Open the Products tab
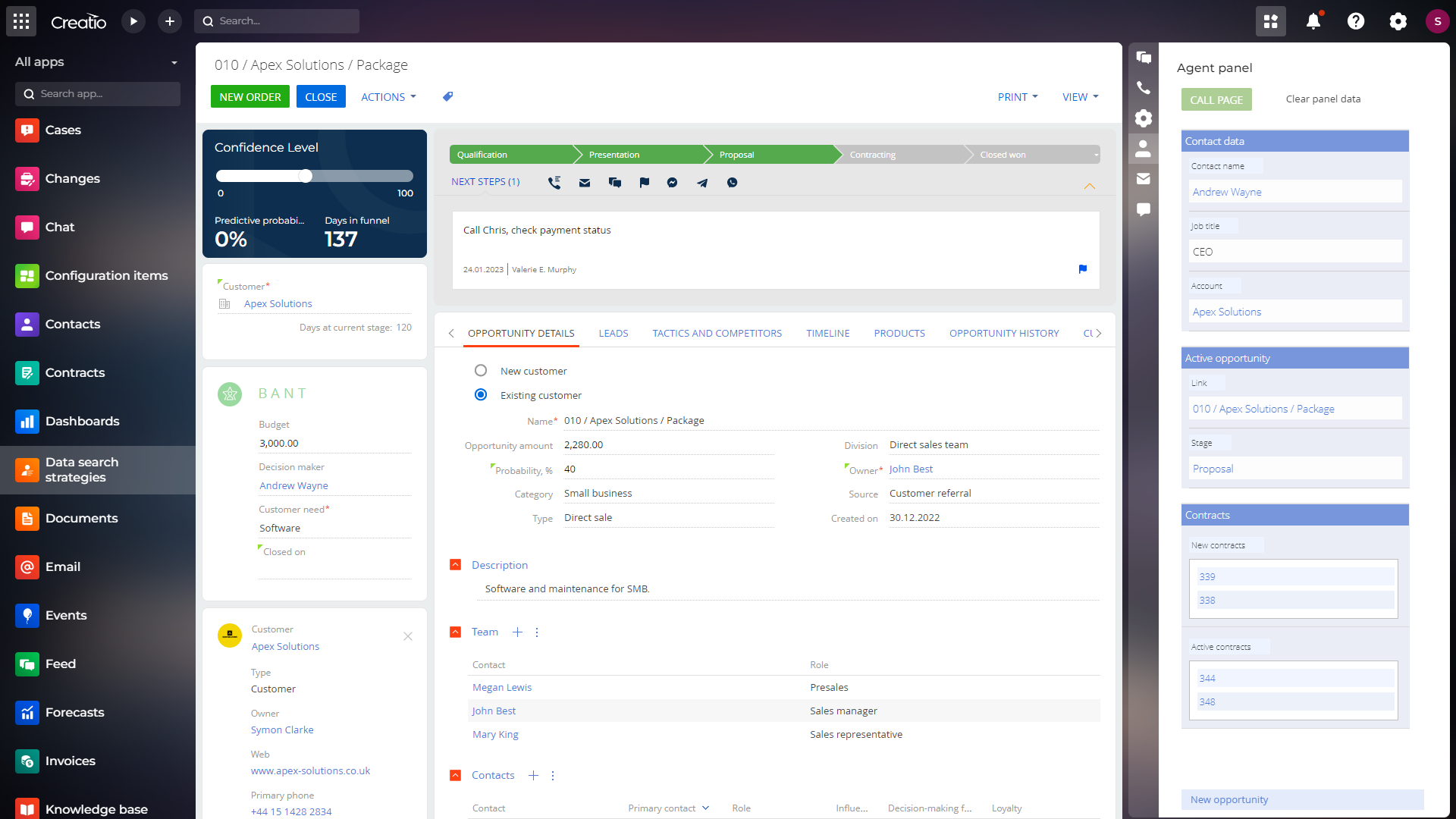The image size is (1456, 819). tap(899, 334)
